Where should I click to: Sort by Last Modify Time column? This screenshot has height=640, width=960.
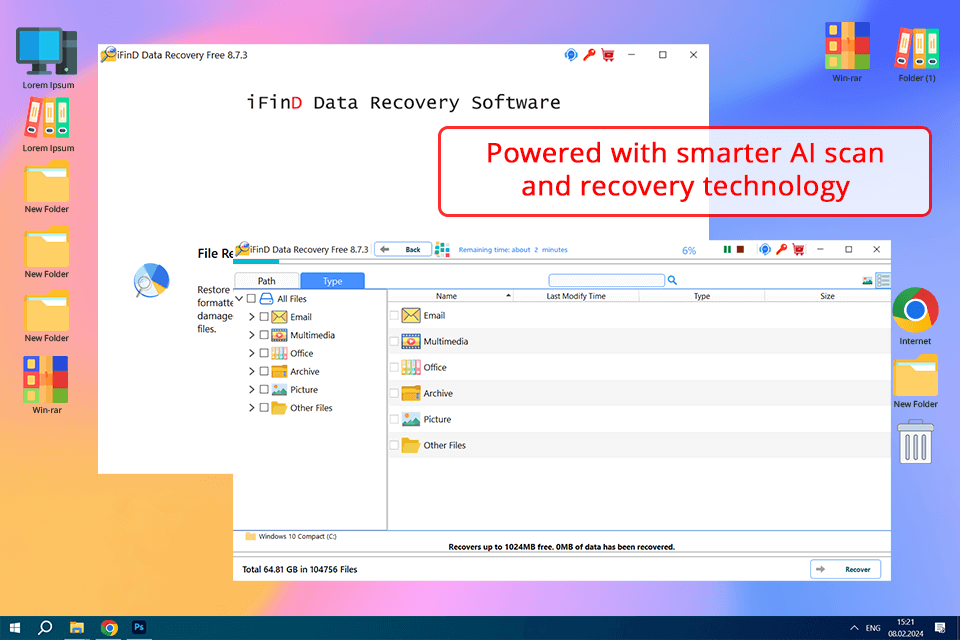[576, 296]
